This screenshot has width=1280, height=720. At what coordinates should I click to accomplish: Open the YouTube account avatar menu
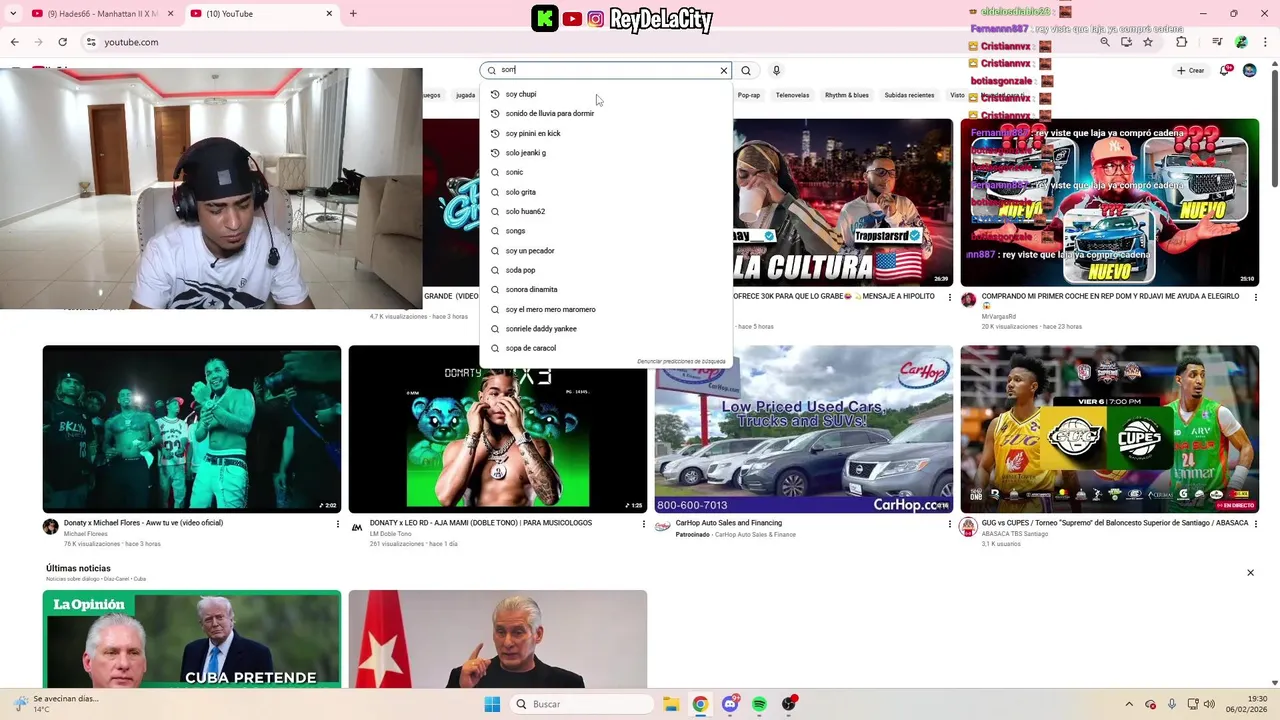tap(1249, 70)
